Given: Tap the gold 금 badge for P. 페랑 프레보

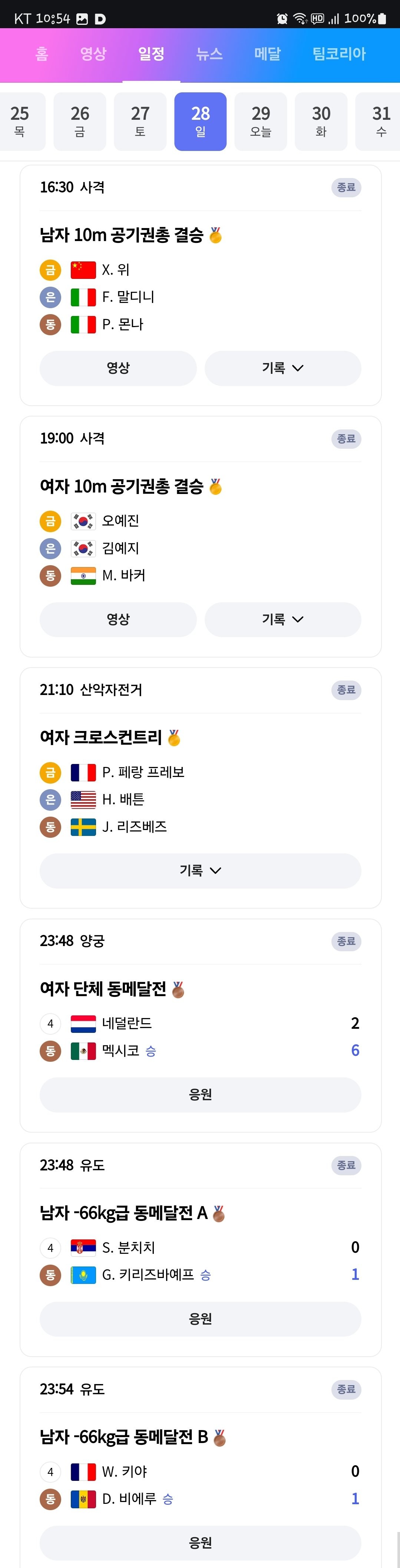Looking at the screenshot, I should pos(50,773).
